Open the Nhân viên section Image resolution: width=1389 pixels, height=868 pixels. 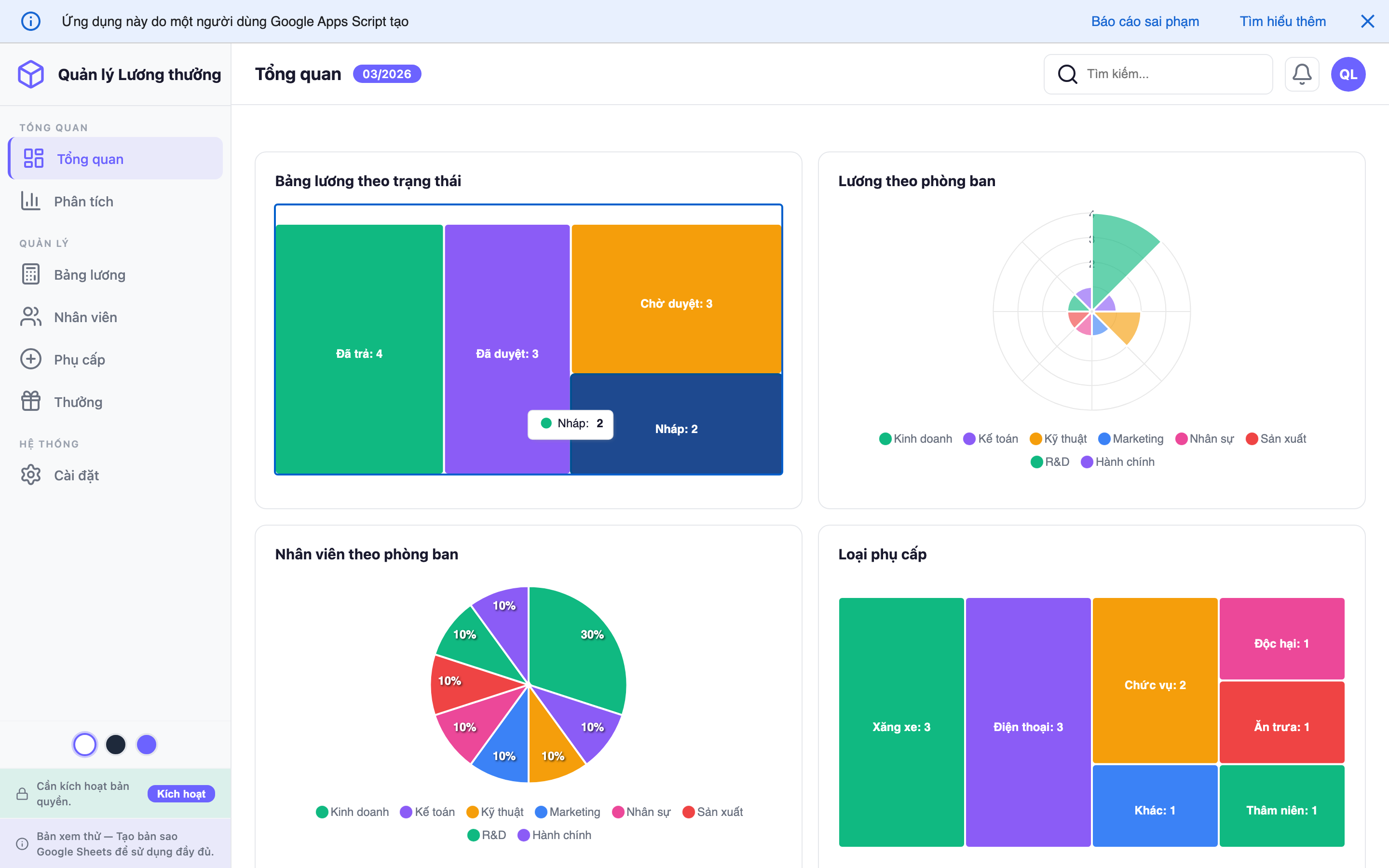point(85,317)
